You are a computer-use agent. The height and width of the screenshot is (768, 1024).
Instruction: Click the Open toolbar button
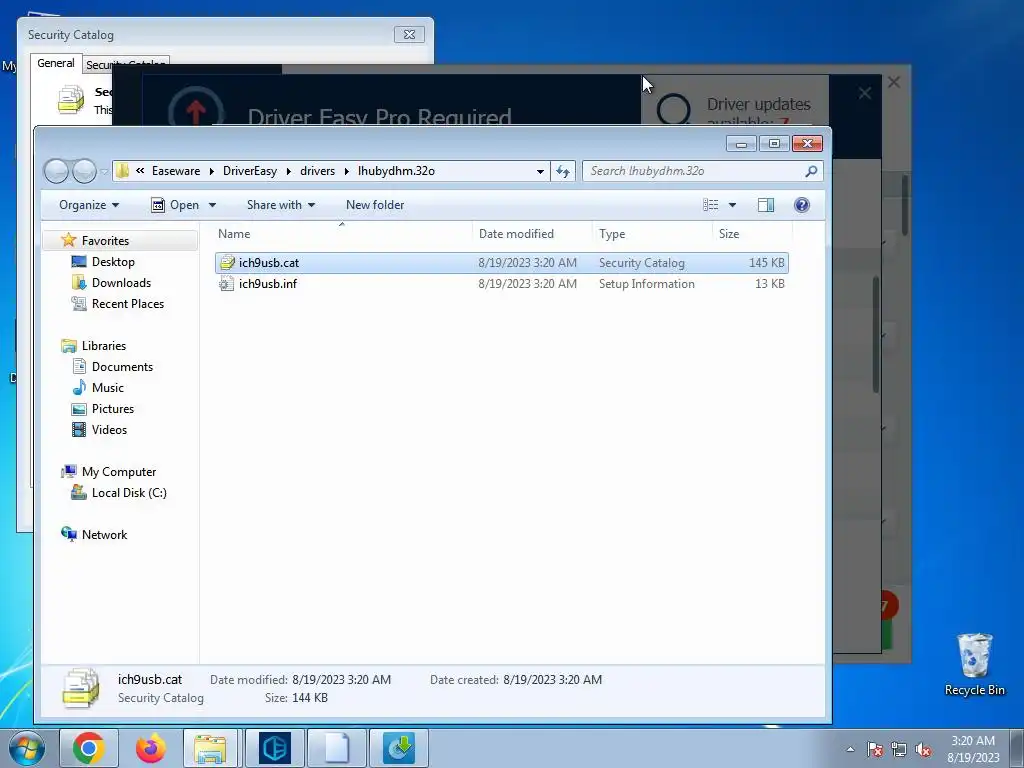[176, 205]
